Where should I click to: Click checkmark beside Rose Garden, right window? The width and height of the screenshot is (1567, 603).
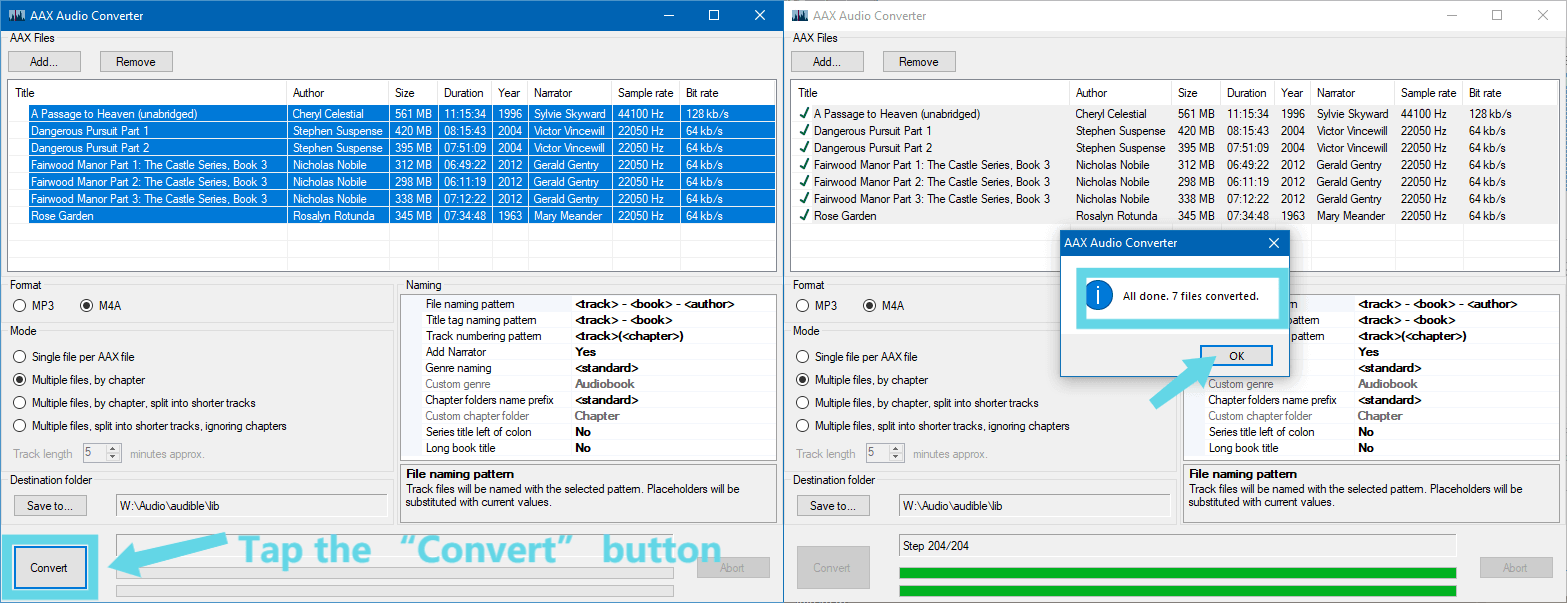point(804,215)
